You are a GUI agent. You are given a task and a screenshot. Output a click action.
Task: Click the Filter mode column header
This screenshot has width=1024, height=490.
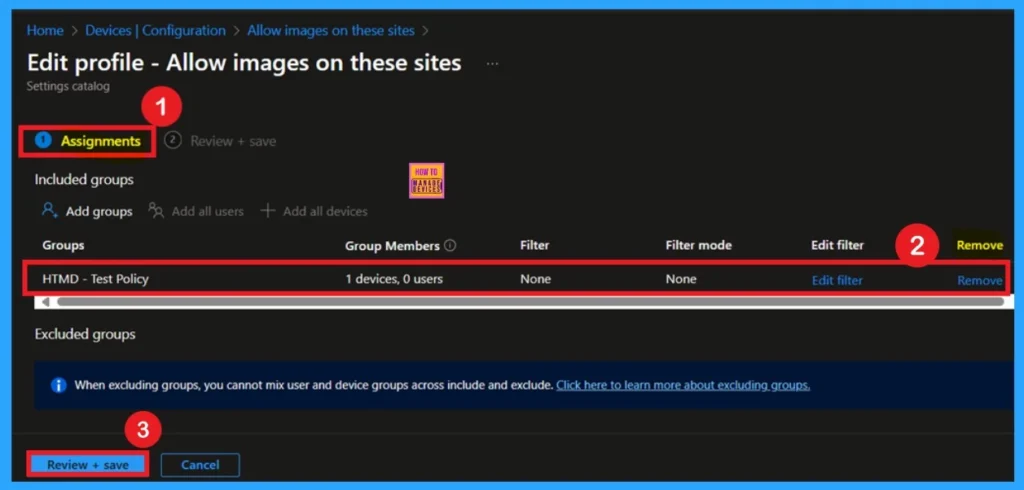[699, 246]
